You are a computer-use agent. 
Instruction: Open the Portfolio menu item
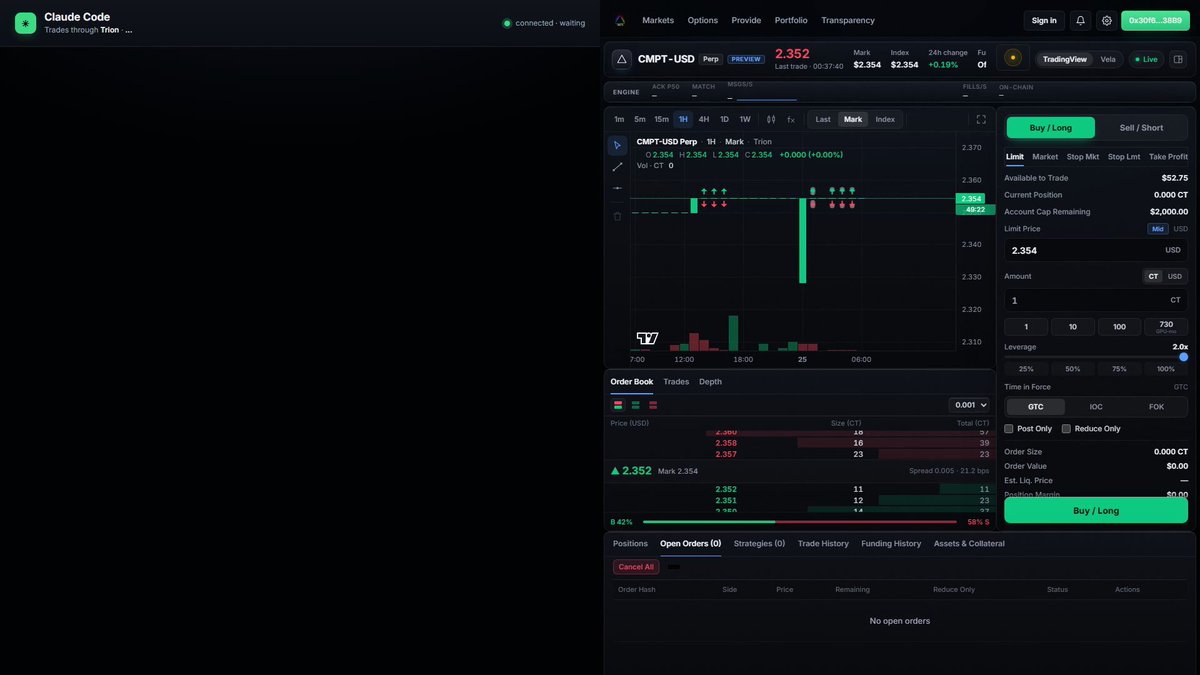791,20
